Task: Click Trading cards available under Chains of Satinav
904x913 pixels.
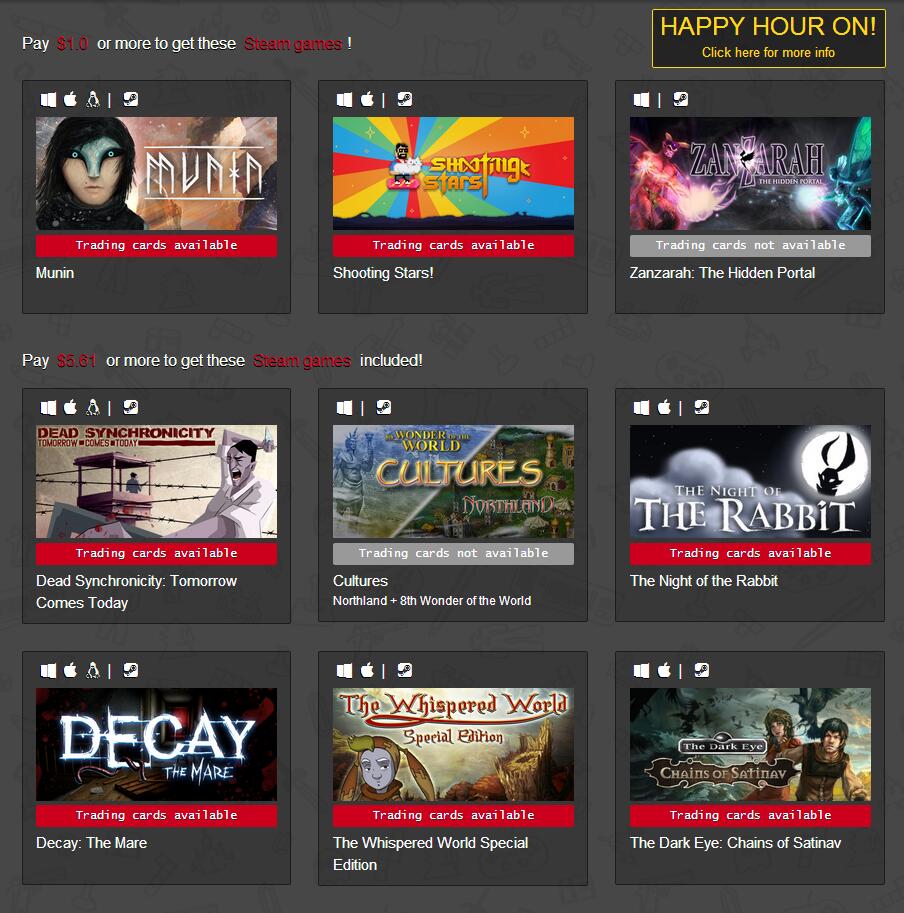Action: tap(750, 816)
